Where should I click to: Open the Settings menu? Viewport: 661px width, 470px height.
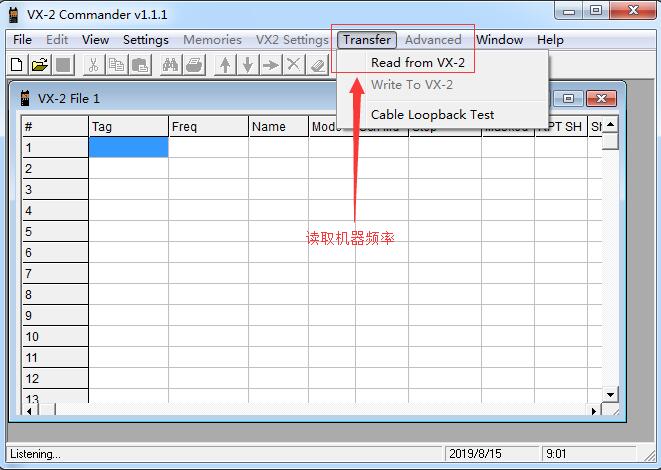pos(146,40)
